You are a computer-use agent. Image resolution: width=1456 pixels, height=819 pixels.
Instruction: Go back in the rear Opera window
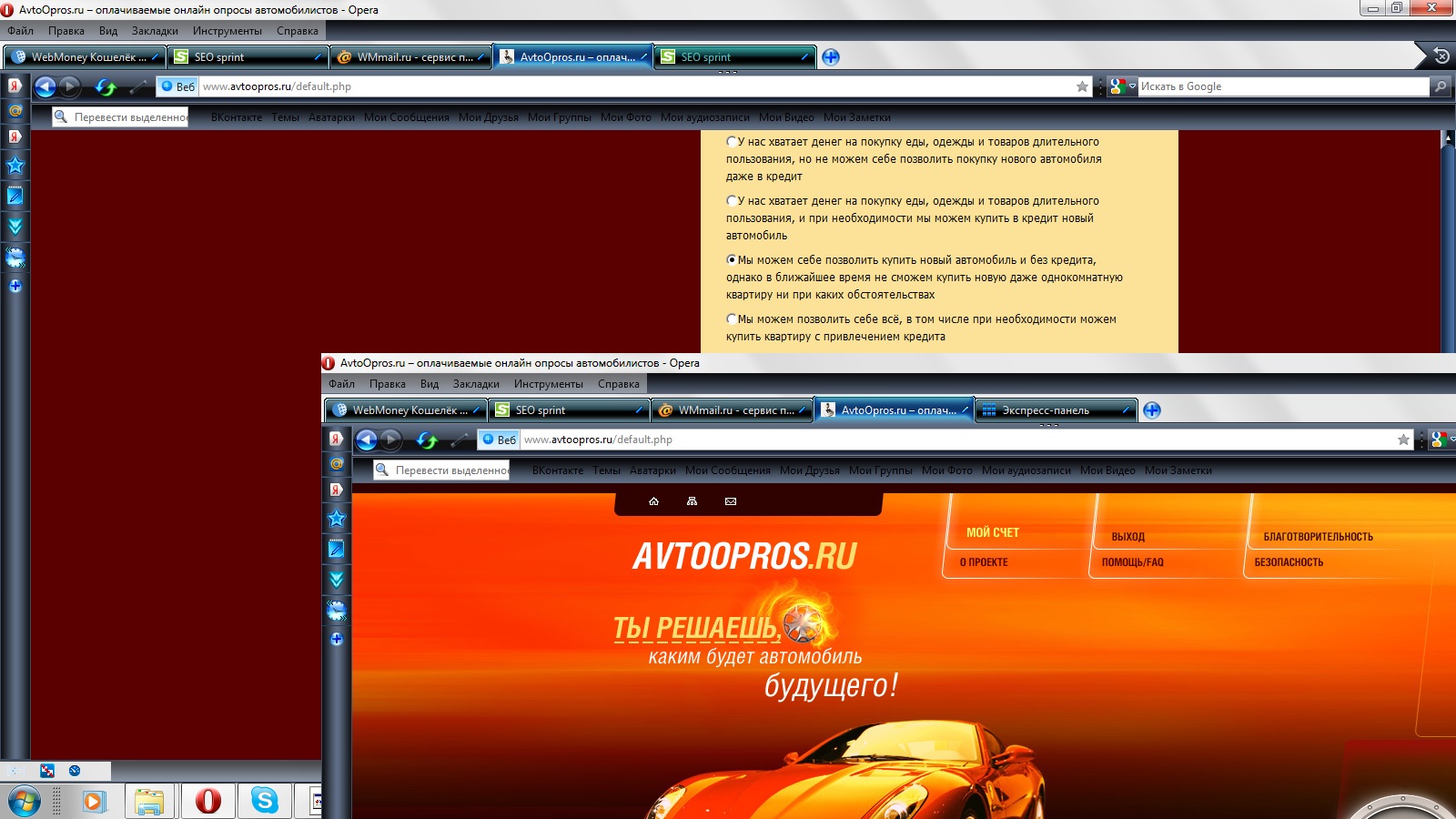click(x=45, y=86)
